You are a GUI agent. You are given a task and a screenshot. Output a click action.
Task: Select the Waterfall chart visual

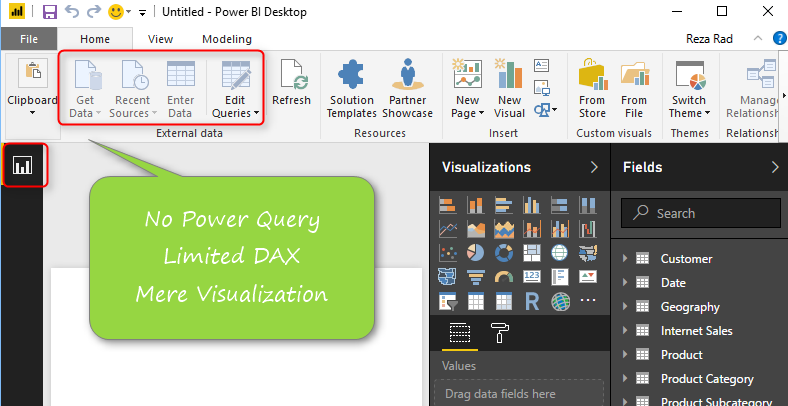click(587, 229)
